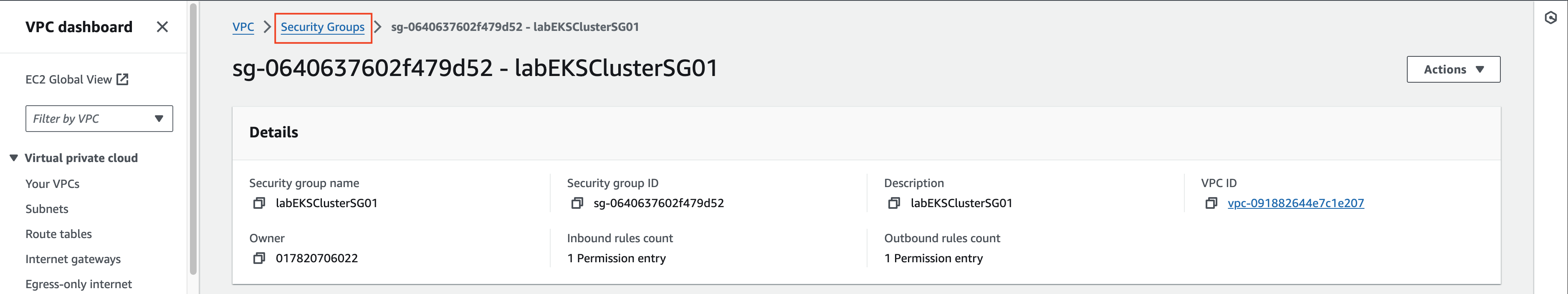This screenshot has width=1568, height=294.
Task: Click the VPC breadcrumb link
Action: point(243,27)
